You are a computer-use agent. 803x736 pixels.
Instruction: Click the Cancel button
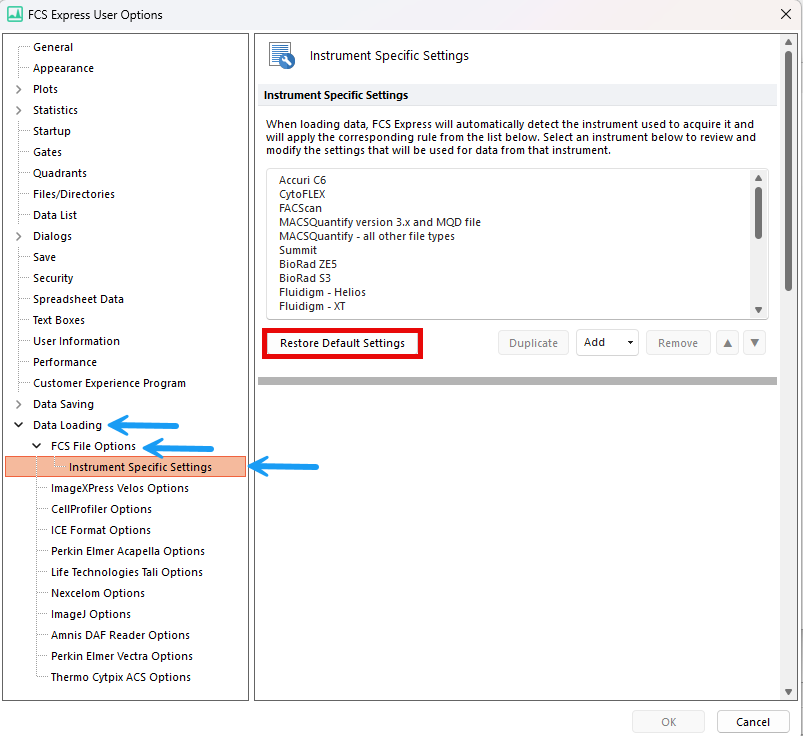tap(752, 722)
